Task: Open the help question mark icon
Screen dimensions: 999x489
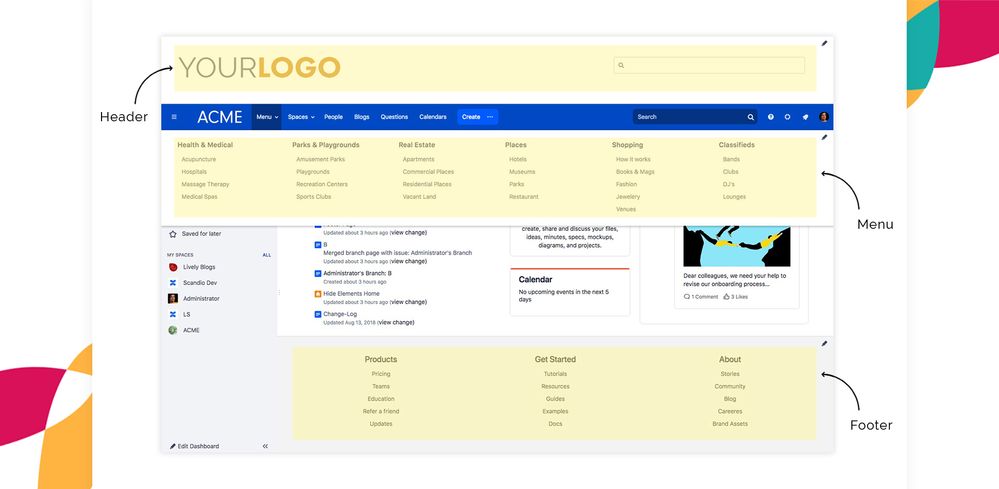Action: [x=771, y=117]
